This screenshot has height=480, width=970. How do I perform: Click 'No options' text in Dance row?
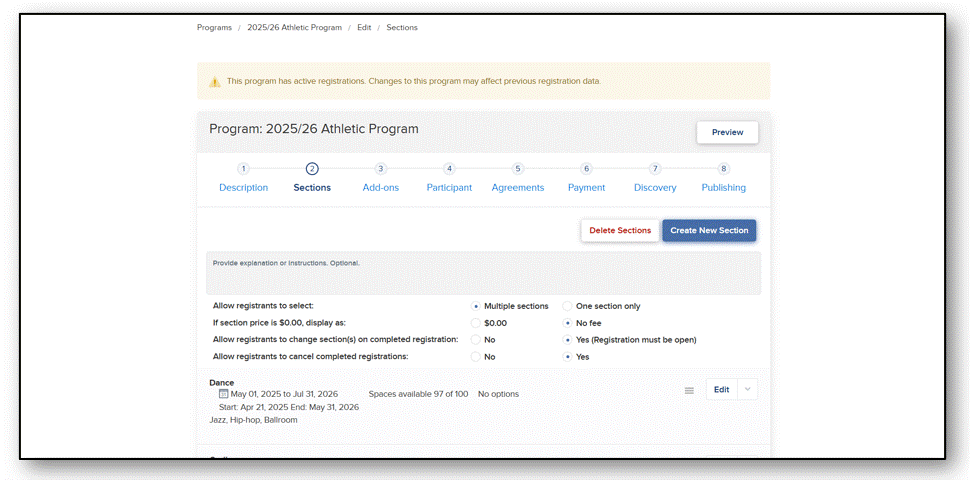pos(499,394)
